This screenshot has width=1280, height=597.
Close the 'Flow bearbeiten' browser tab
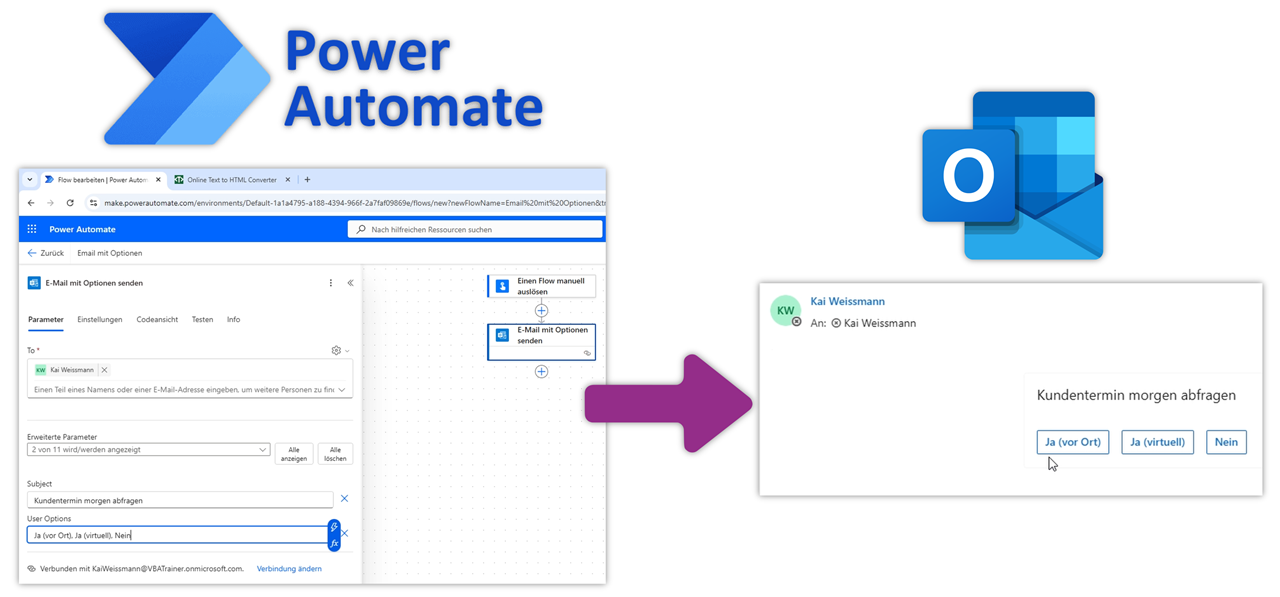(x=156, y=180)
